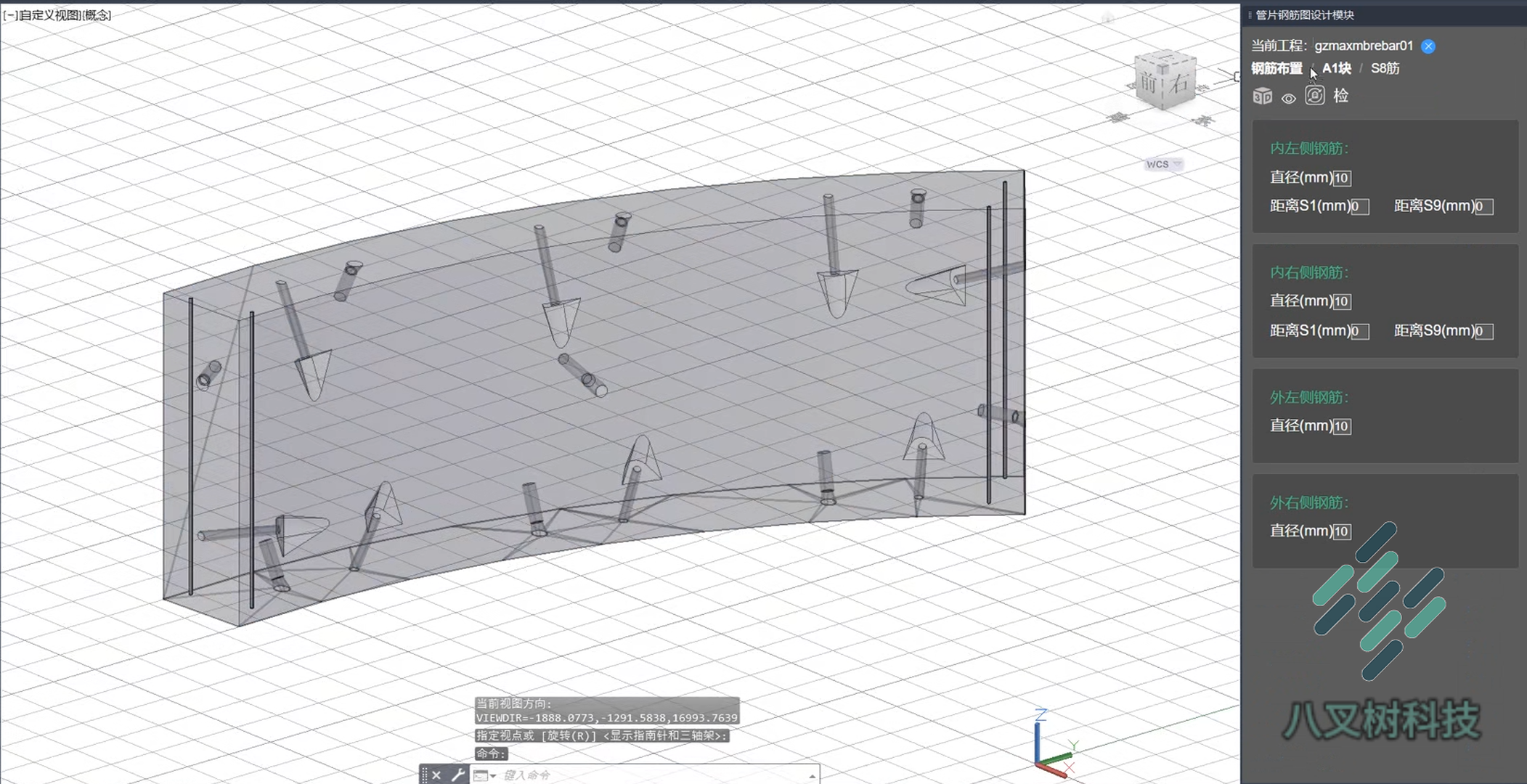Viewport: 1527px width, 784px height.
Task: Click 内左侧钢筋 距离S9(mm) input field
Action: tap(1484, 207)
